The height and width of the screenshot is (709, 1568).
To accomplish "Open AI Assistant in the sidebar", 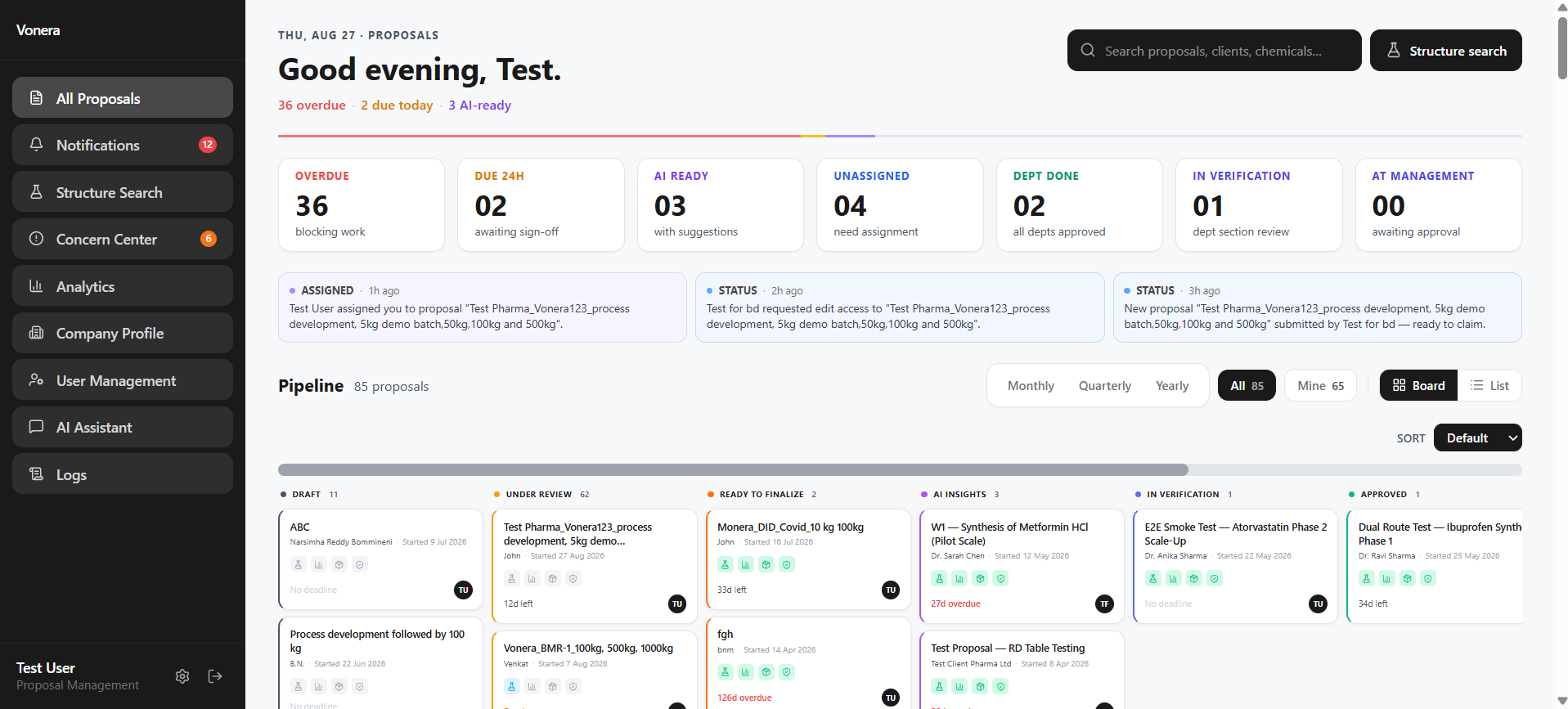I will 123,427.
